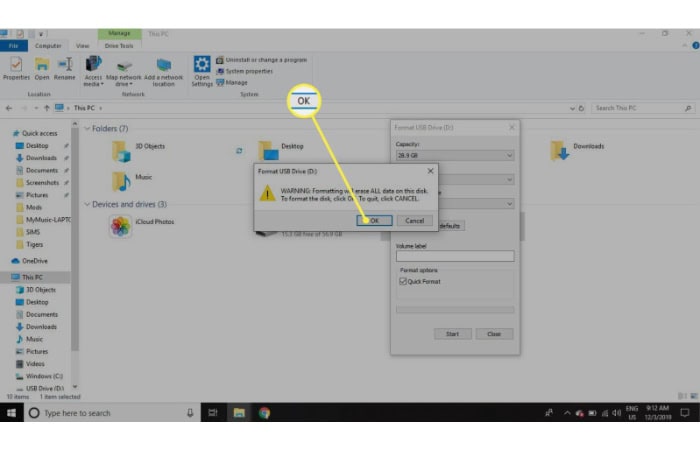Click the Open ribbon icon

(x=42, y=68)
